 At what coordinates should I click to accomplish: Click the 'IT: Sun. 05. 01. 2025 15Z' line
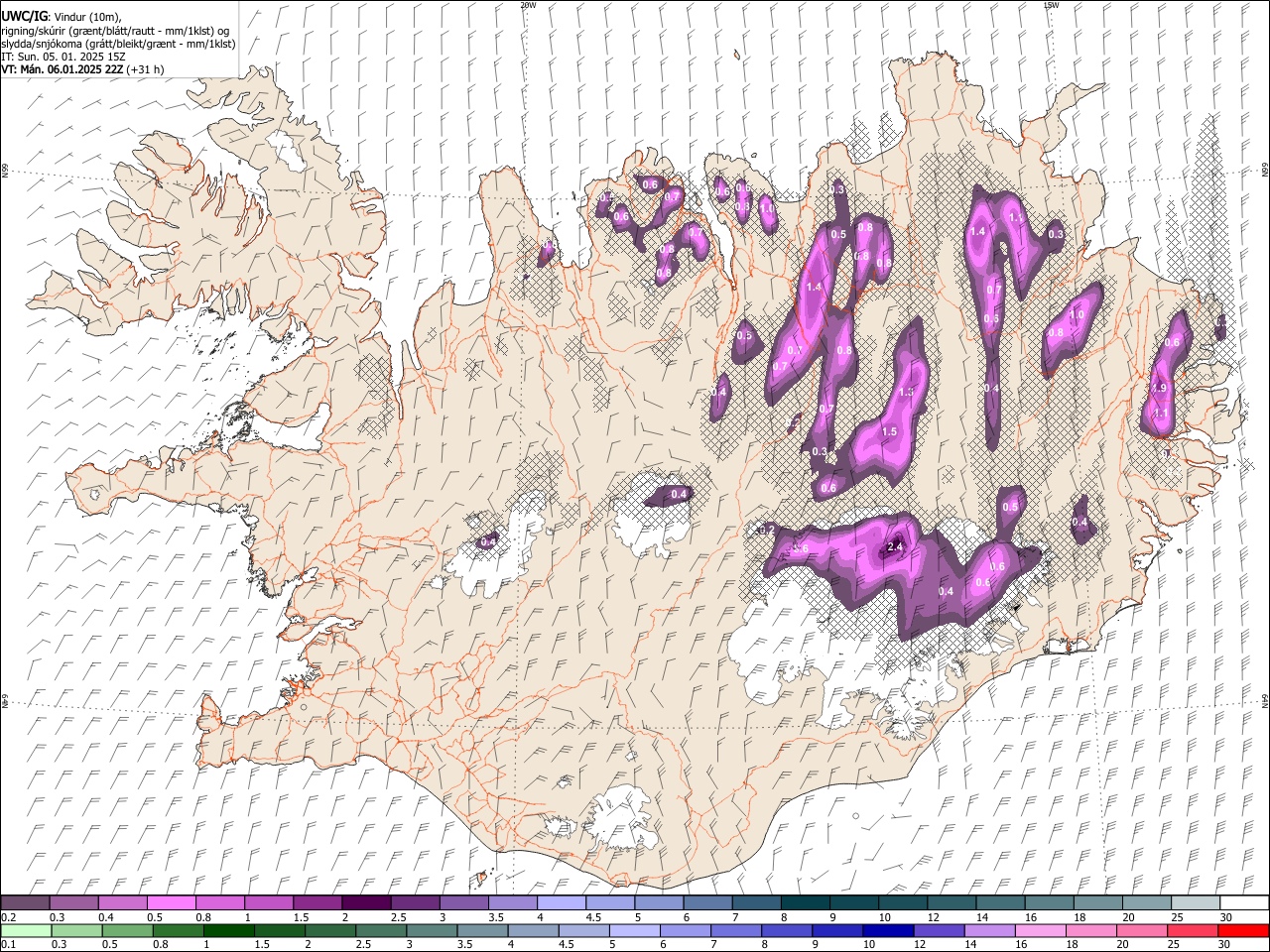63,57
